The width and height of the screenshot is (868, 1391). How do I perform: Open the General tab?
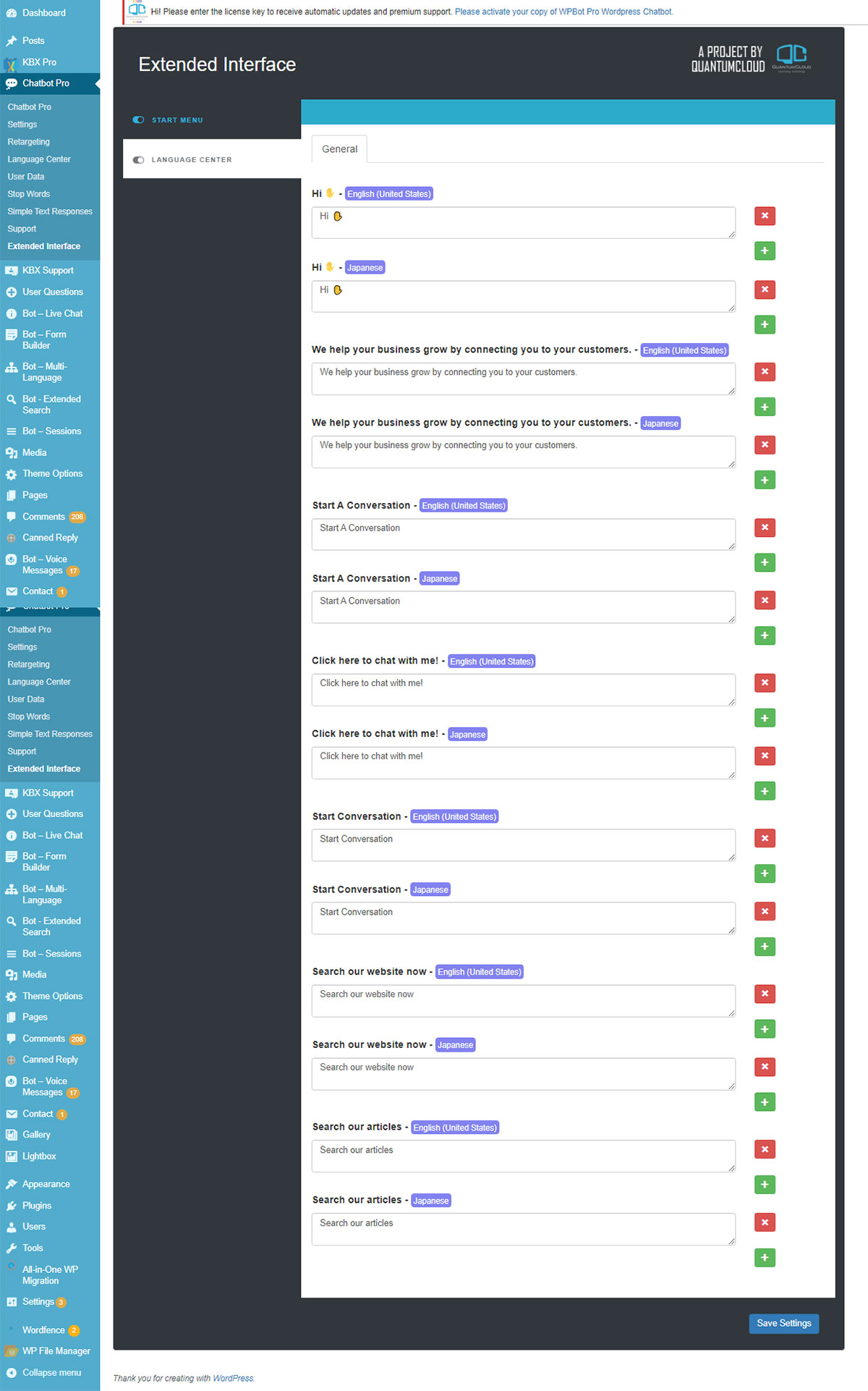point(339,149)
